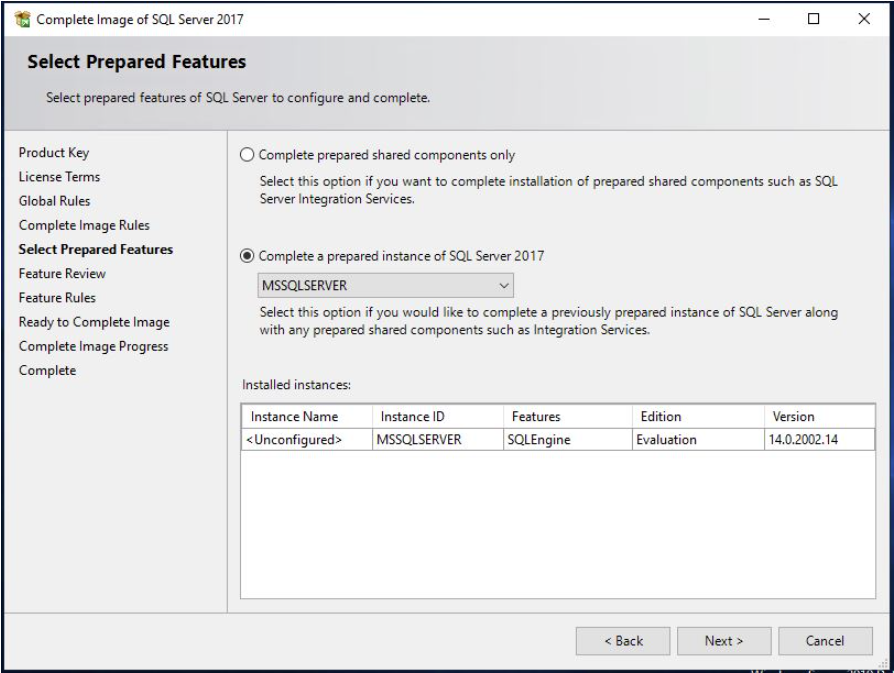Screen dimensions: 894x673
Task: Select Feature Review step
Action: (x=62, y=274)
